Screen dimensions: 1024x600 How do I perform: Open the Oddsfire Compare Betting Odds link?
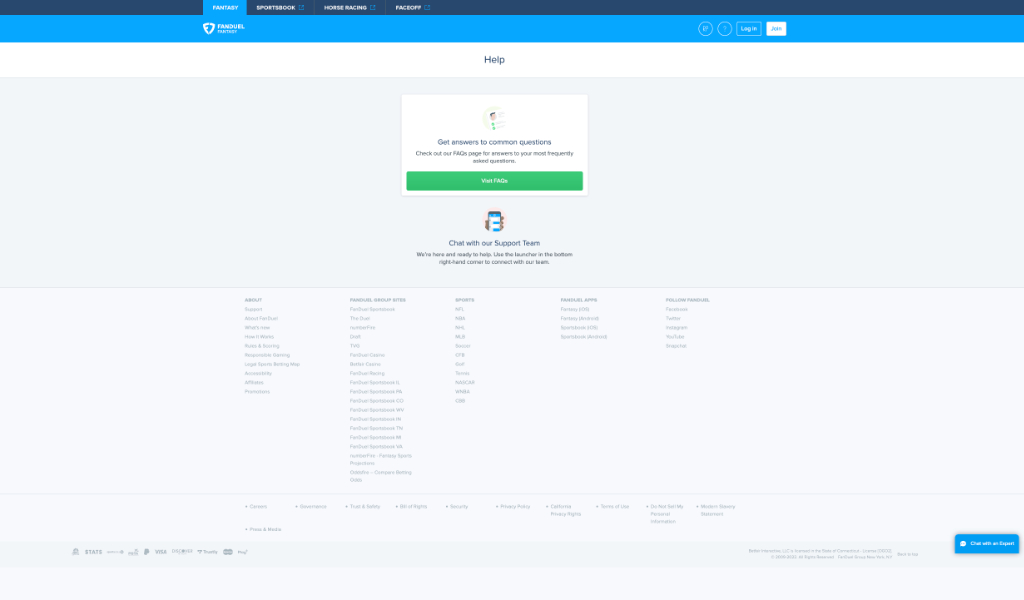click(x=381, y=476)
